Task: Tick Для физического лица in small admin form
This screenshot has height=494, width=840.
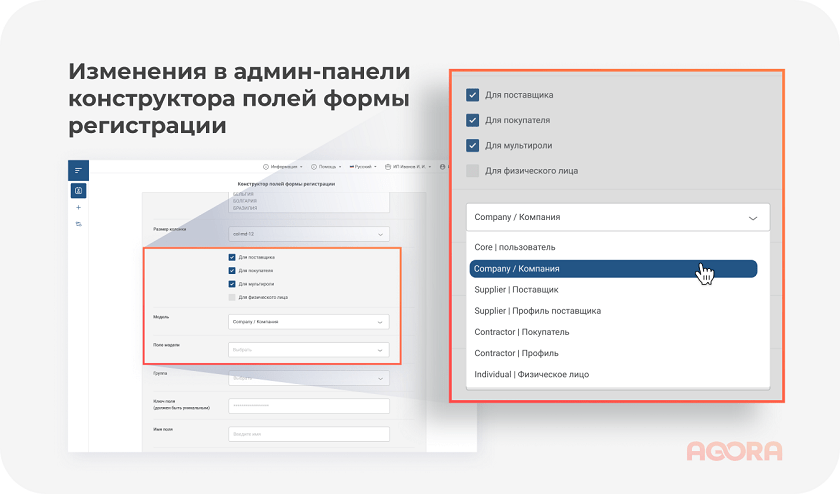Action: [232, 297]
